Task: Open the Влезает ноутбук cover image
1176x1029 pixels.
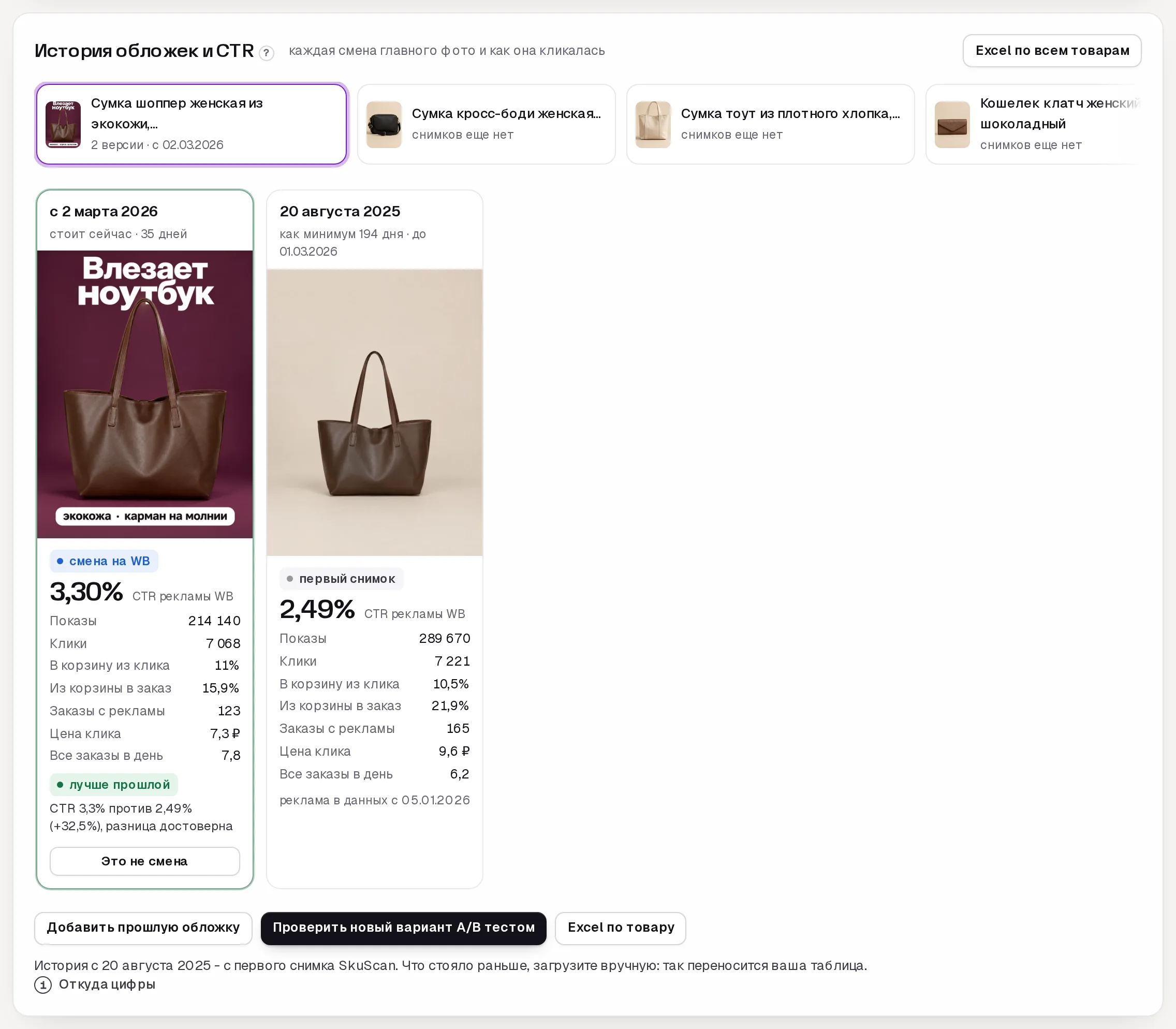Action: click(x=145, y=394)
